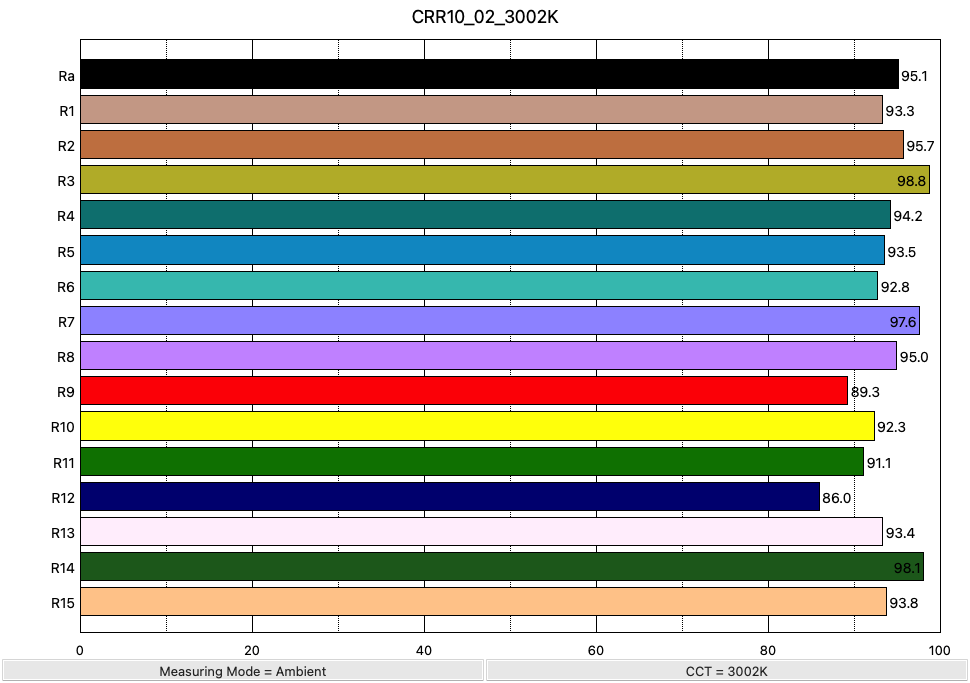
Task: Click the Measuring Mode = Ambient button
Action: tap(242, 671)
